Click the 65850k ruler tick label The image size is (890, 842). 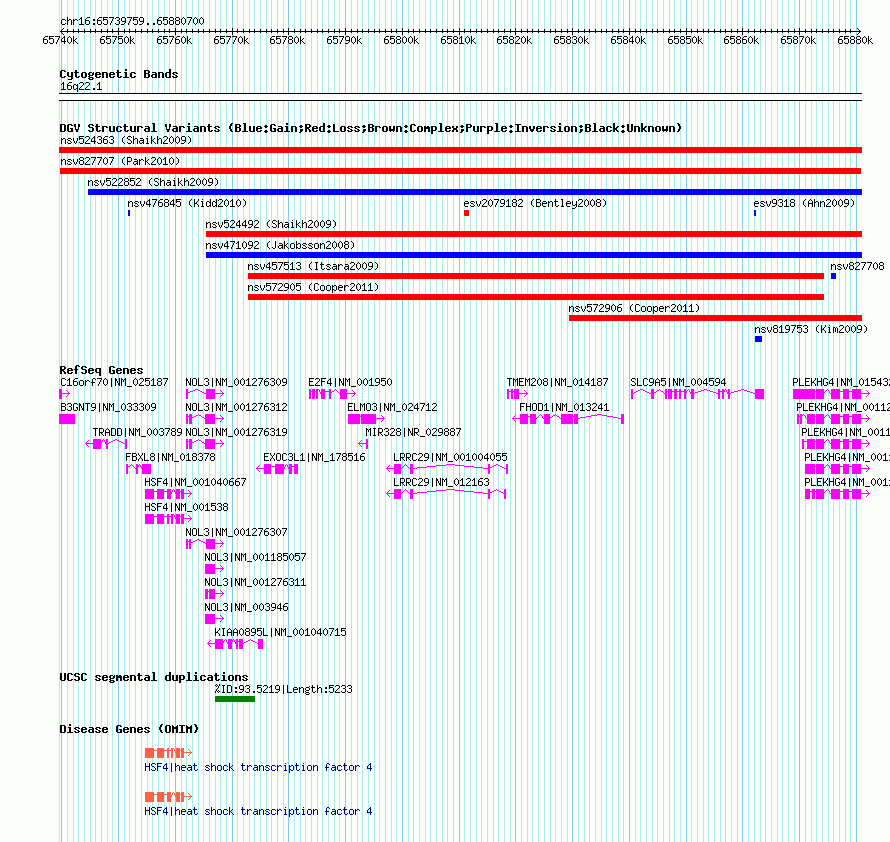click(x=685, y=40)
